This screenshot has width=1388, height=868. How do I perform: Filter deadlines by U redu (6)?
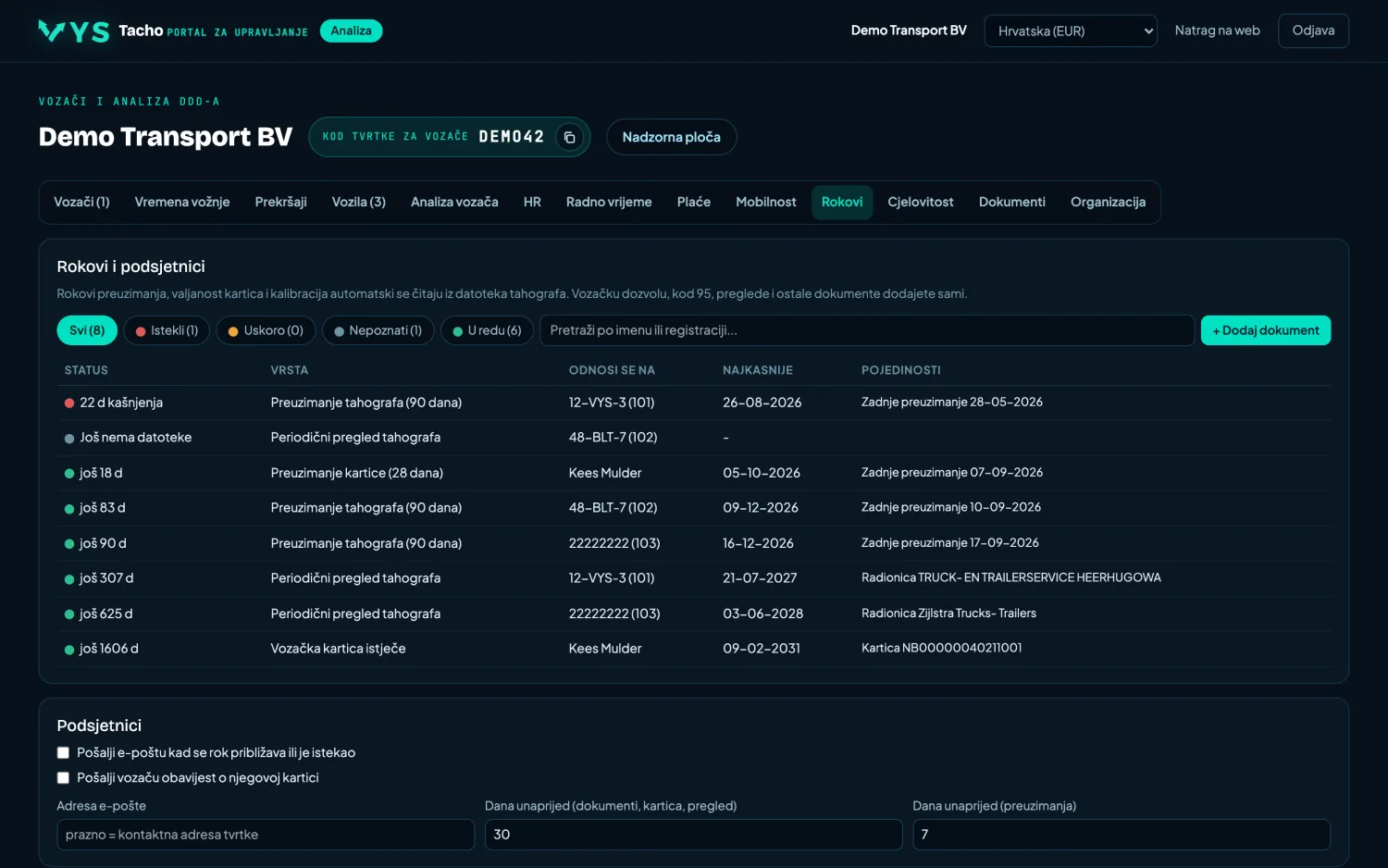point(487,330)
